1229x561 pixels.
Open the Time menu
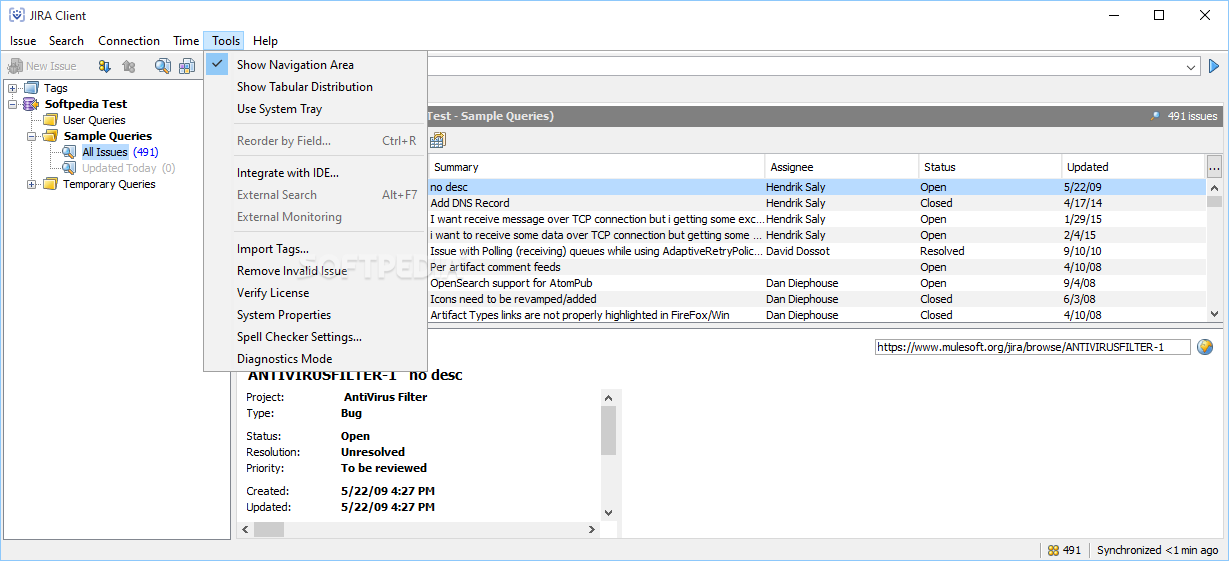pos(186,41)
